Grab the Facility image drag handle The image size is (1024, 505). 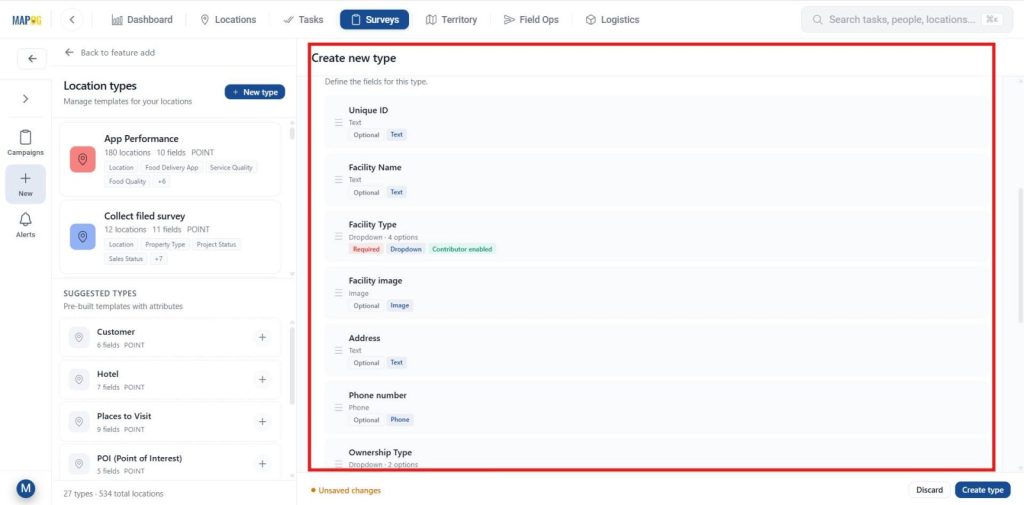pyautogui.click(x=338, y=293)
